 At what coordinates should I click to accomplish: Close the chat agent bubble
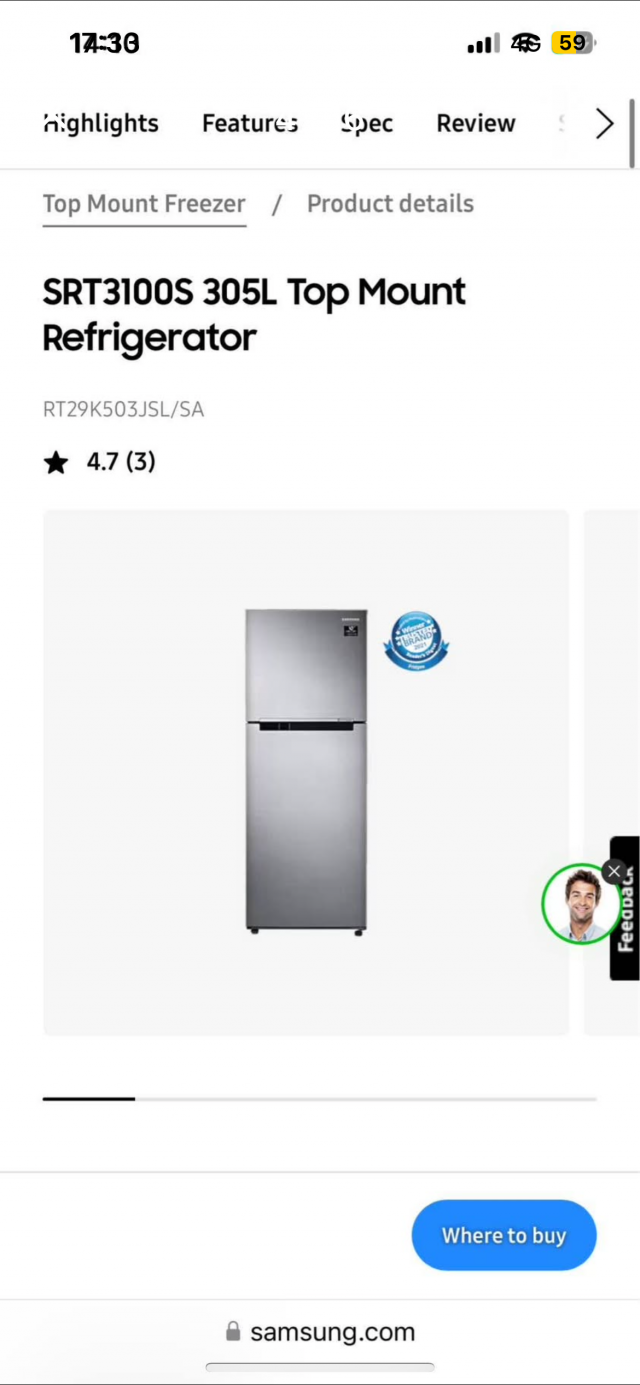(614, 871)
